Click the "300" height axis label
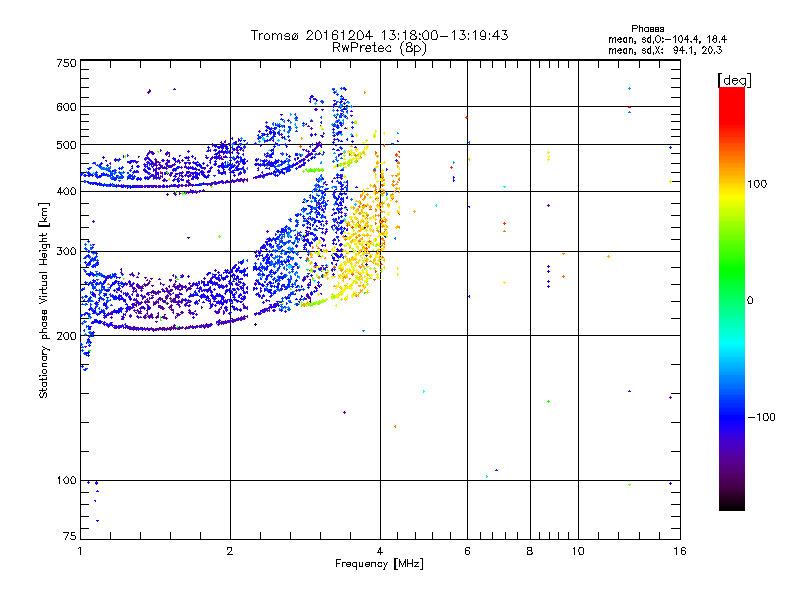Image resolution: width=800 pixels, height=600 pixels. [66, 252]
